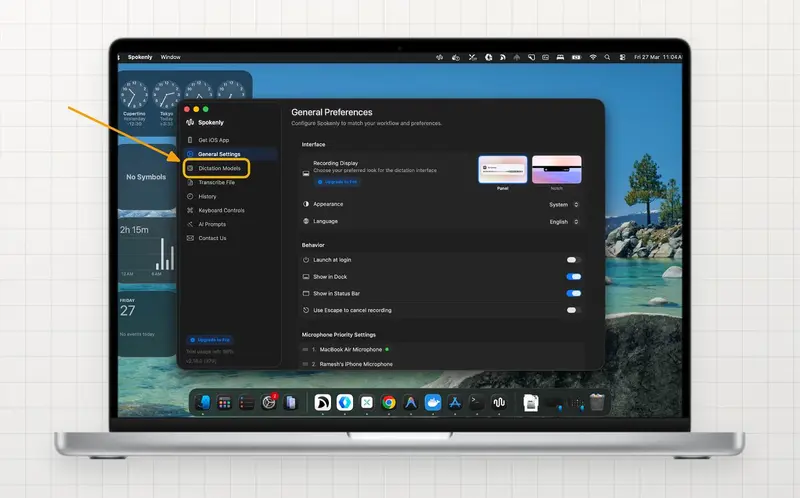This screenshot has height=498, width=800.
Task: Open the Spokenly menu in menu bar
Action: 140,57
